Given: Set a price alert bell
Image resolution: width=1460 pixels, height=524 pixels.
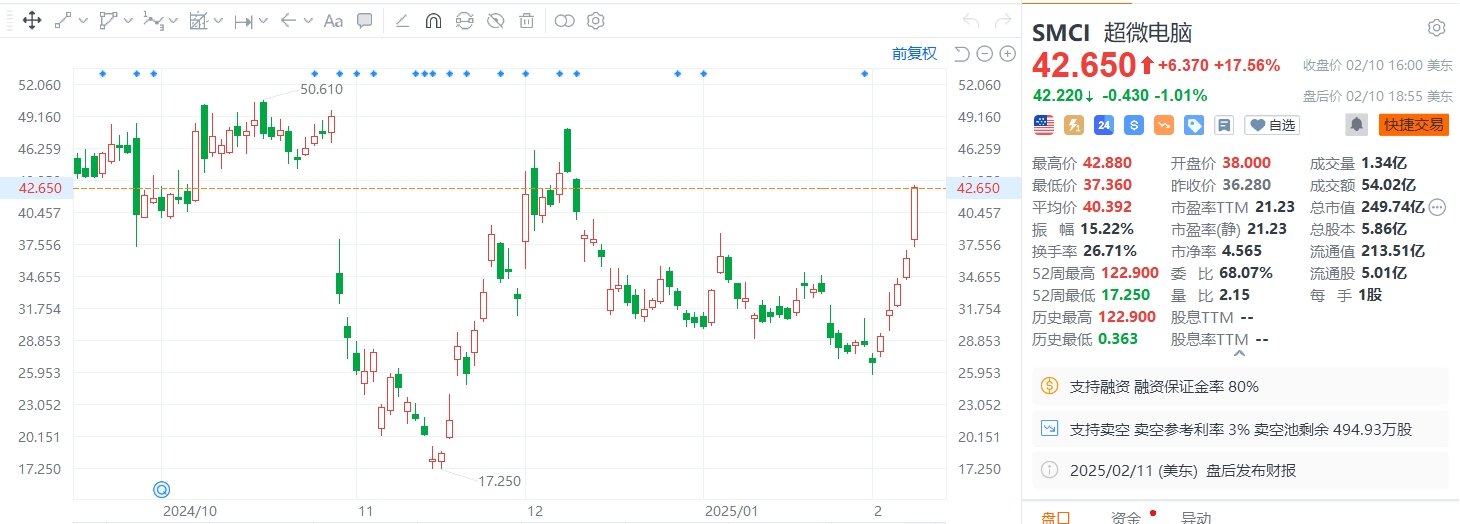Looking at the screenshot, I should [x=1357, y=125].
